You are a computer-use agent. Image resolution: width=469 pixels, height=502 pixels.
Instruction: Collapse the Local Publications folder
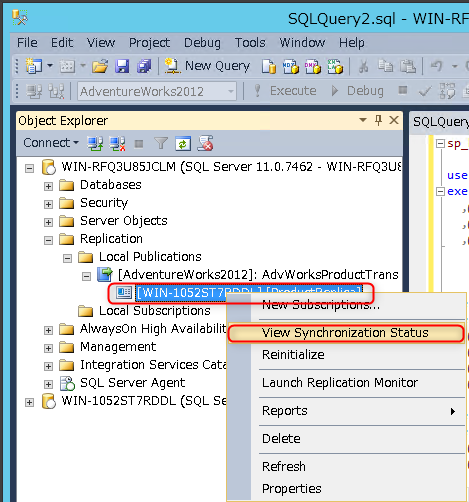tap(67, 258)
